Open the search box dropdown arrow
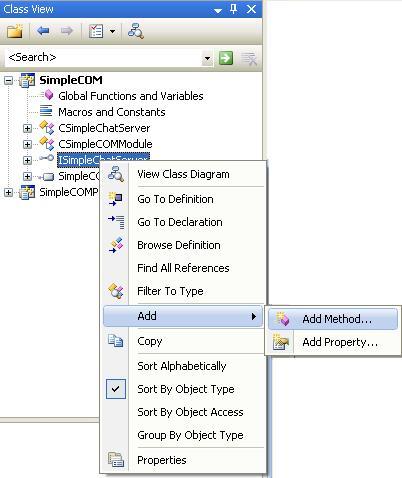This screenshot has width=402, height=478. pos(207,59)
